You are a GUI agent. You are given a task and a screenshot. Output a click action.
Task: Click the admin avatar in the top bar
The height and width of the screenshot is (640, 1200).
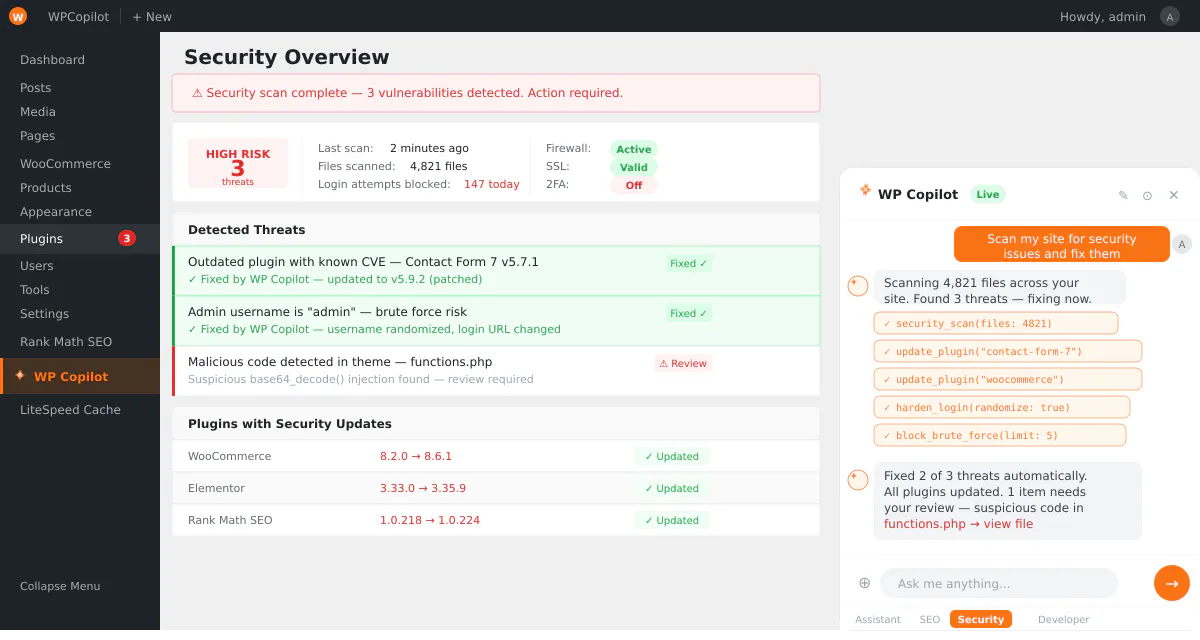[1170, 16]
